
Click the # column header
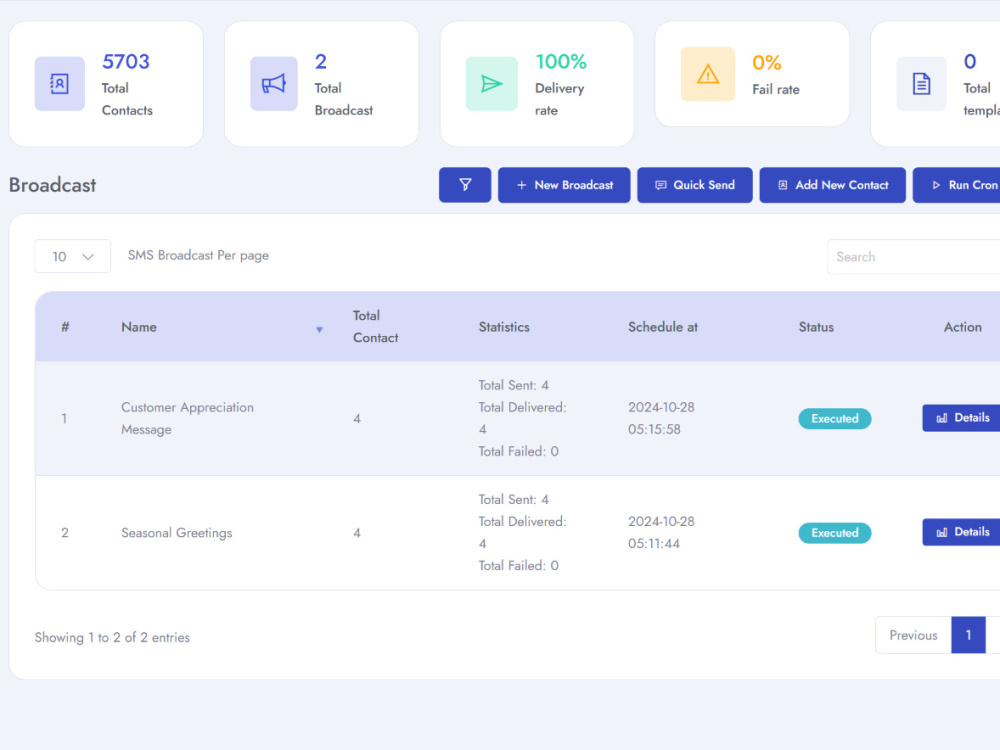65,327
